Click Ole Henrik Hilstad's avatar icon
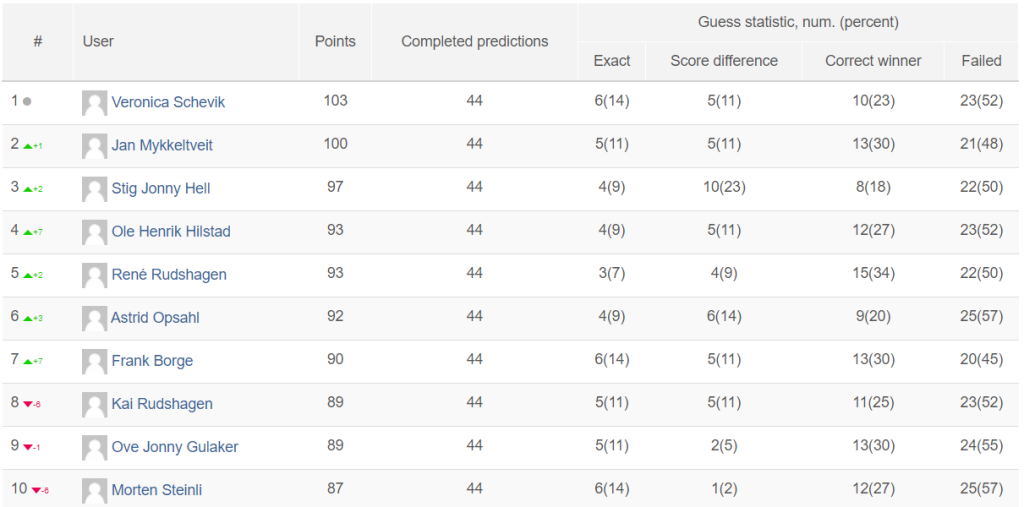 pyautogui.click(x=95, y=233)
